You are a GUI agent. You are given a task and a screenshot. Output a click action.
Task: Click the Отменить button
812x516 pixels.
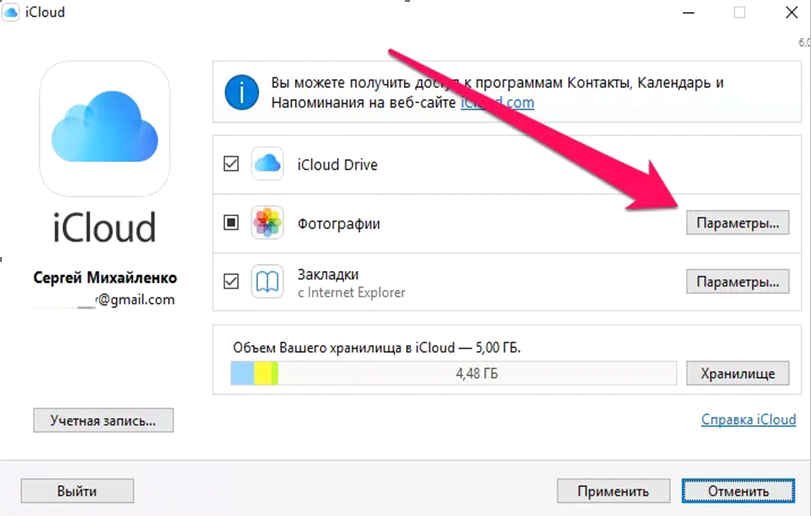pyautogui.click(x=738, y=491)
